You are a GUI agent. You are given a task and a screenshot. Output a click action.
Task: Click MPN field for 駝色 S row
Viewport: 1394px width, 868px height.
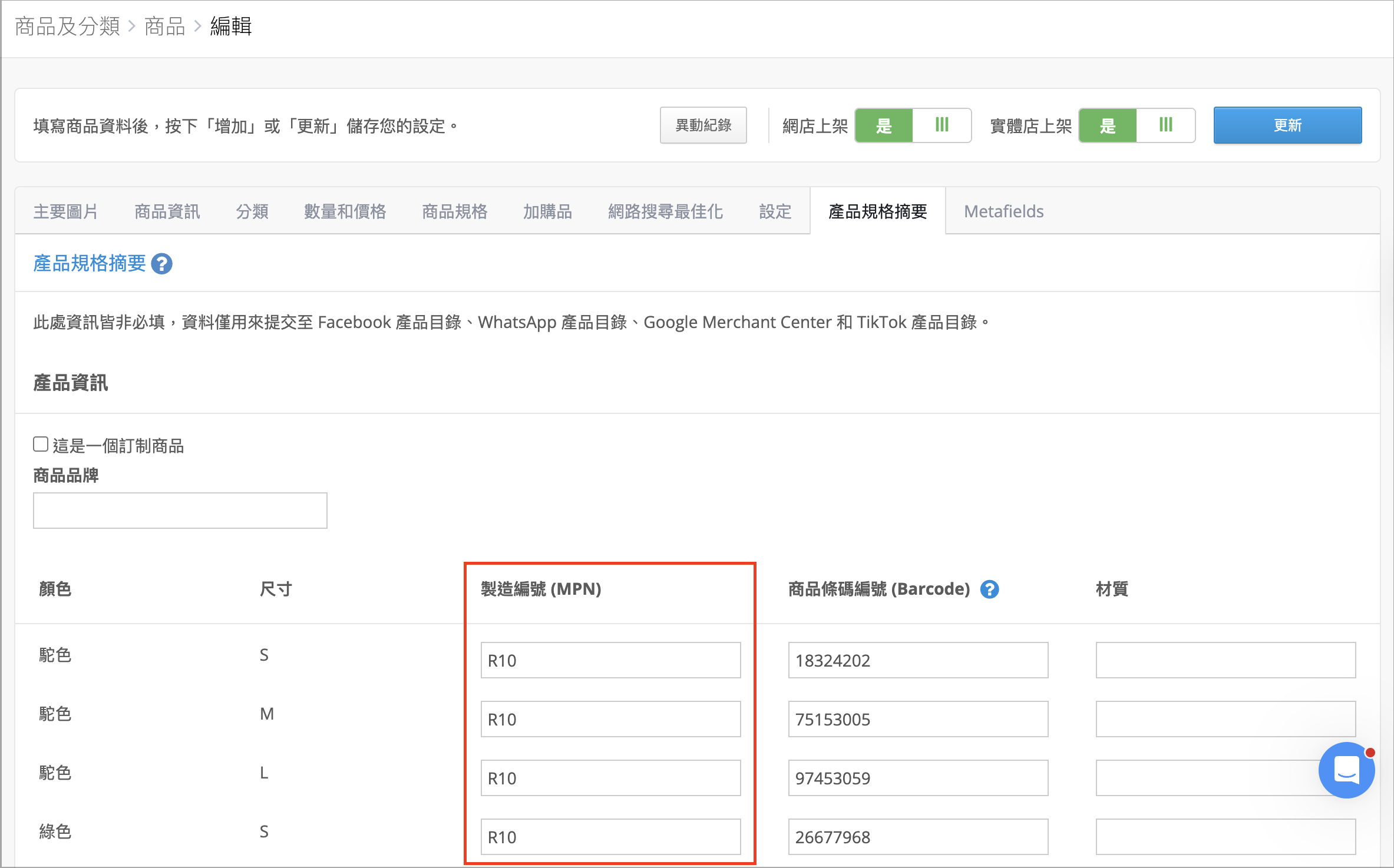[x=611, y=660]
